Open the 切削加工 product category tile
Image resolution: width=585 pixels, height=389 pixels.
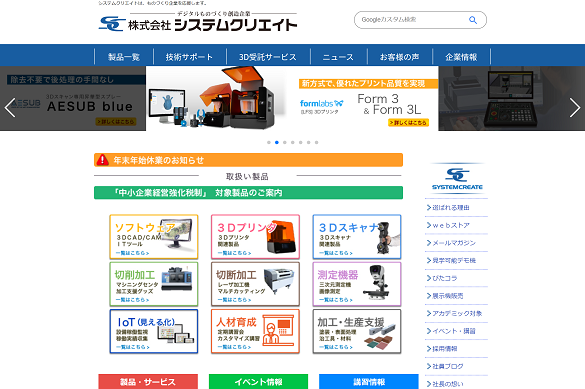click(x=154, y=284)
